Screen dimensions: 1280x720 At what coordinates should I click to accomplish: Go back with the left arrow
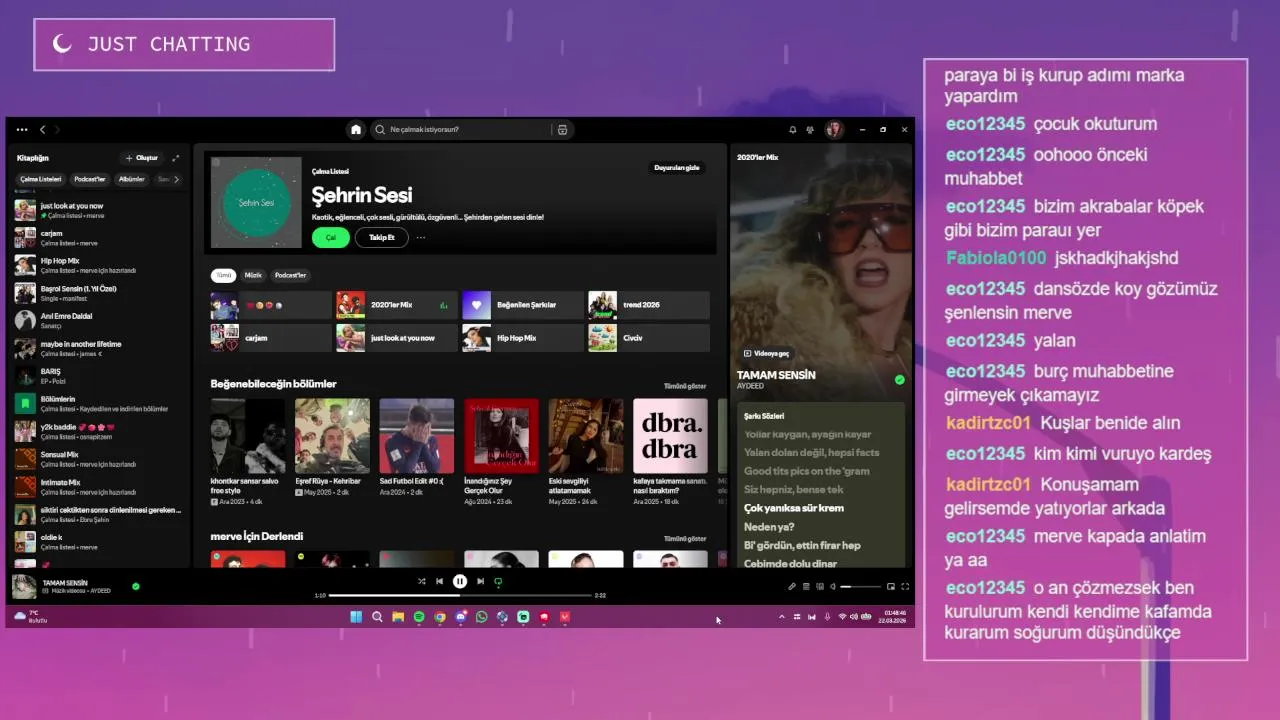(42, 130)
